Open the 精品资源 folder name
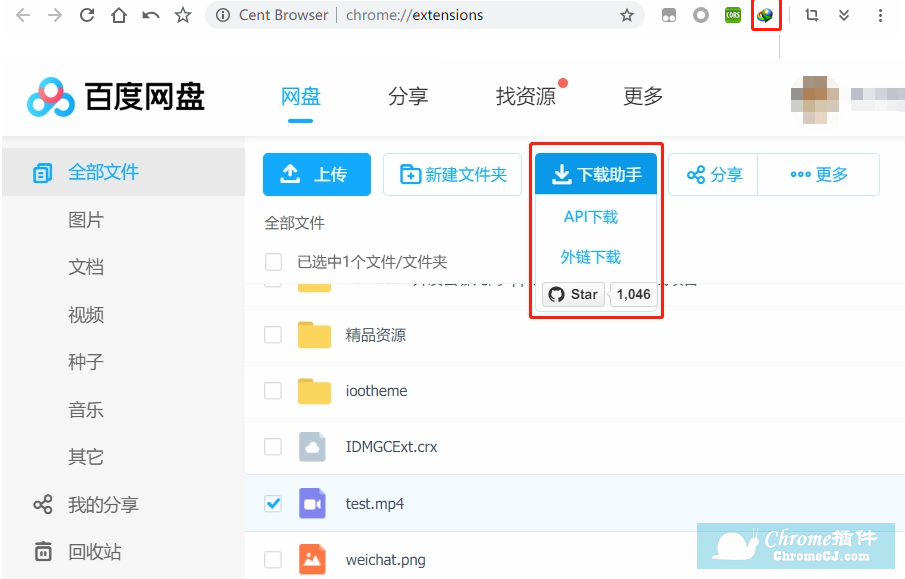 [376, 335]
